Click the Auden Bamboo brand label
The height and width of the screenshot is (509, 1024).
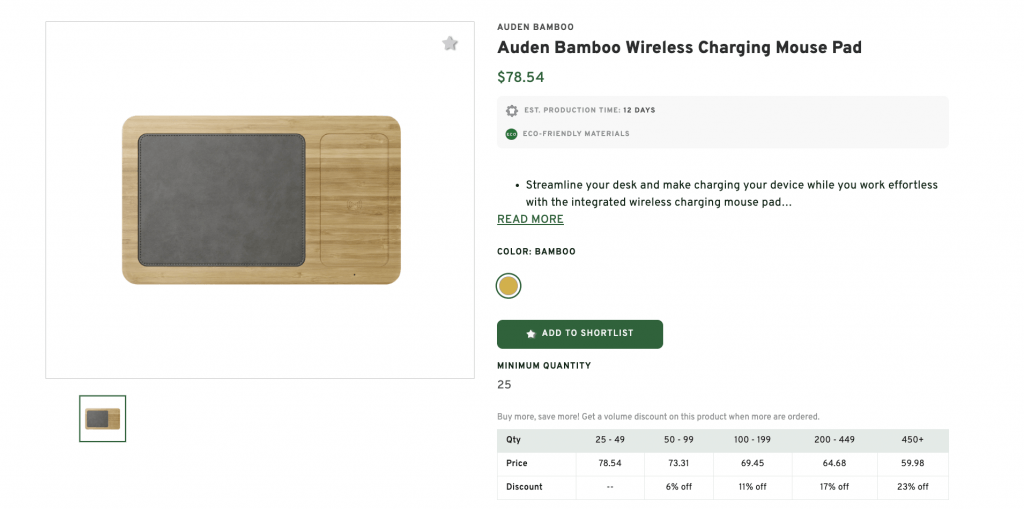tap(535, 27)
